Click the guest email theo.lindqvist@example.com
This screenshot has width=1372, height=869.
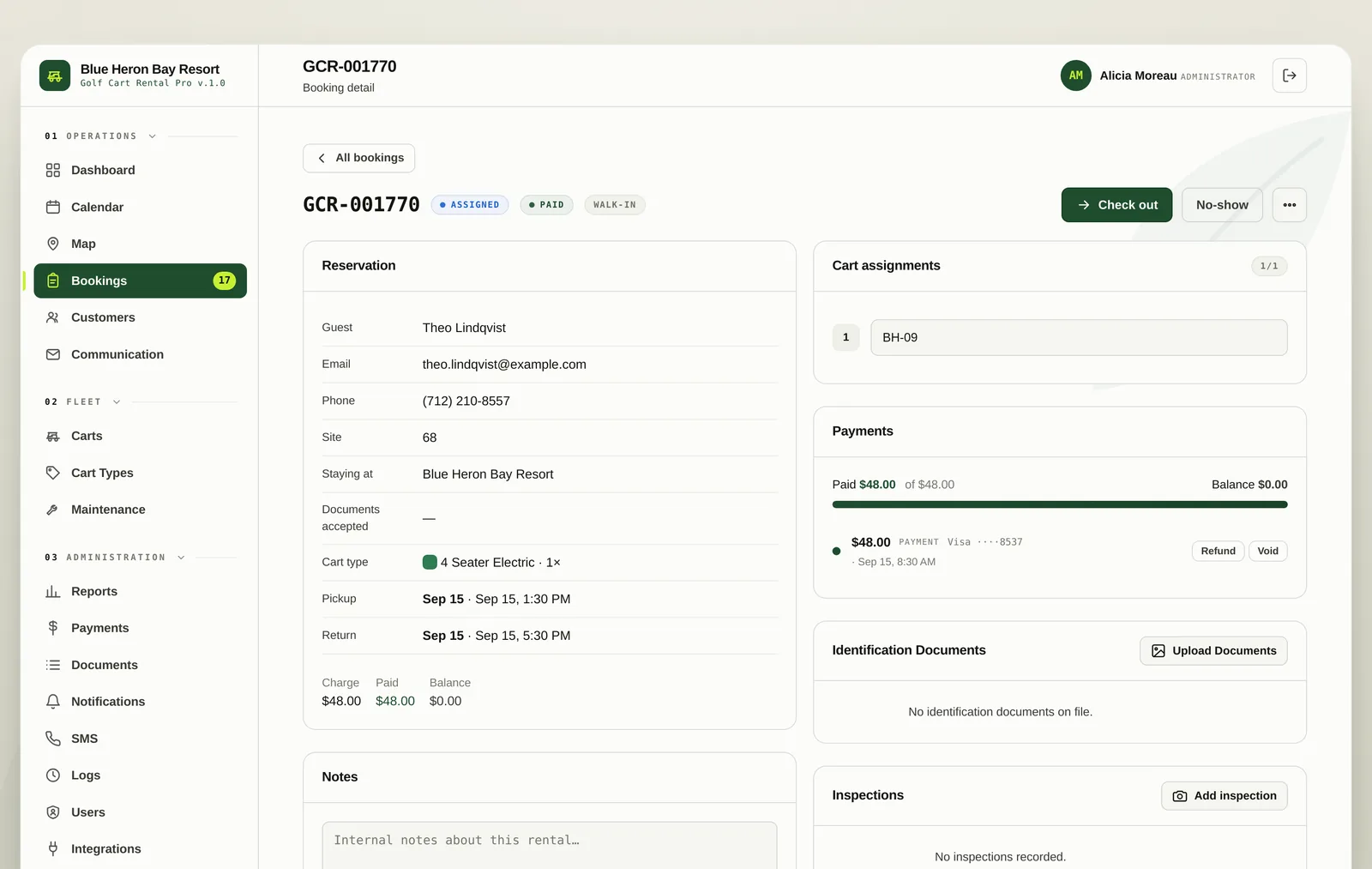click(504, 365)
